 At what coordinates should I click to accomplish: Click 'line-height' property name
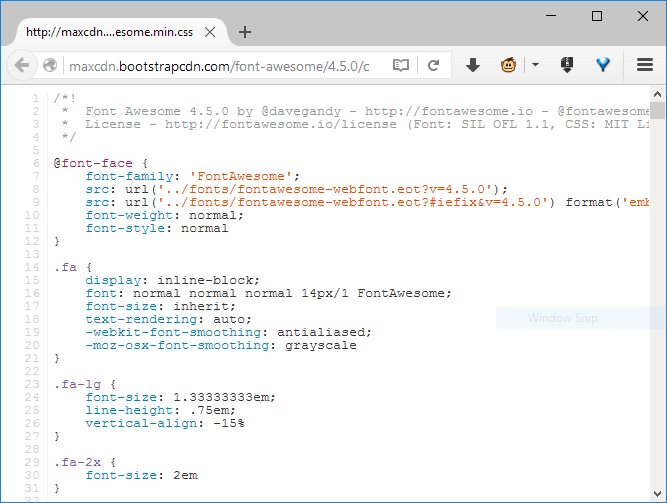(129, 411)
